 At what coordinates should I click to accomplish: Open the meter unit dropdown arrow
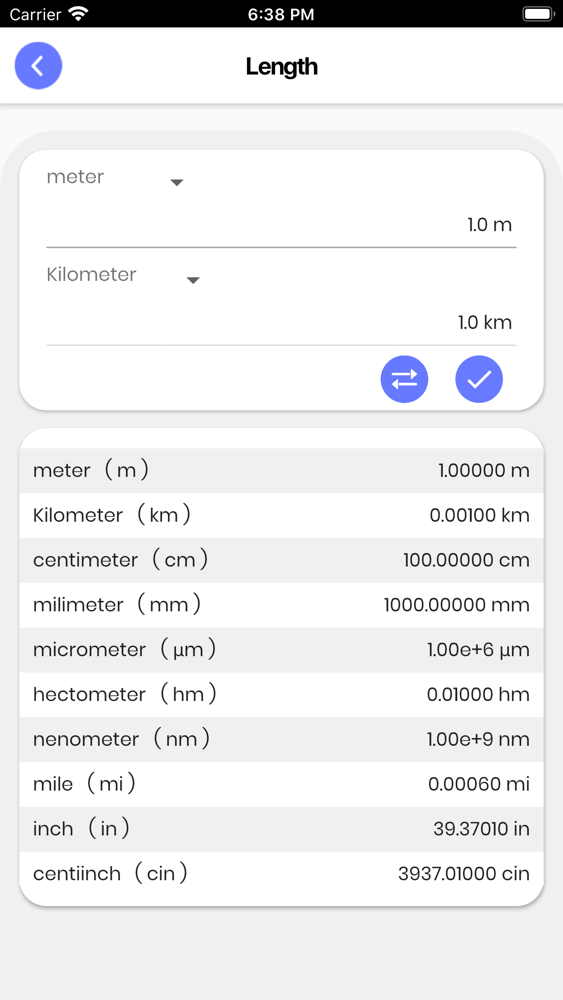point(177,183)
